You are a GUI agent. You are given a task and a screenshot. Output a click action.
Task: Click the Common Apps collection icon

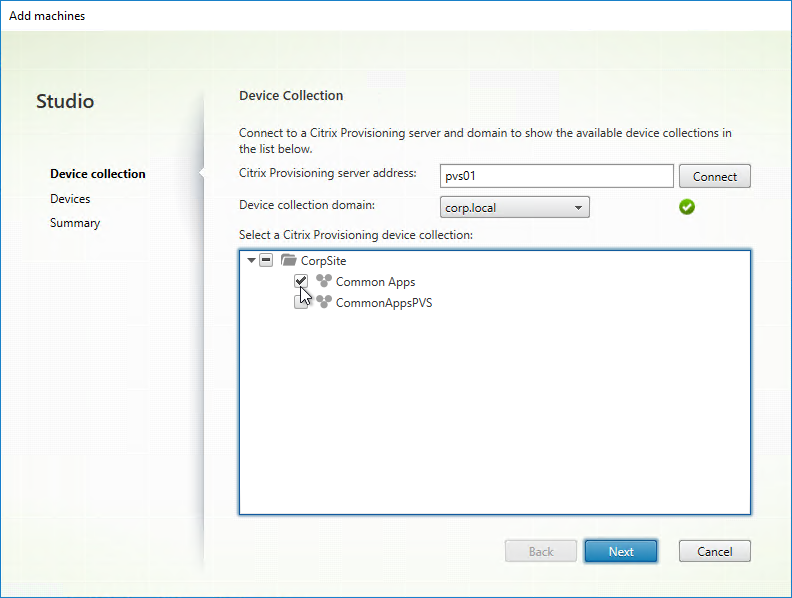click(x=324, y=281)
